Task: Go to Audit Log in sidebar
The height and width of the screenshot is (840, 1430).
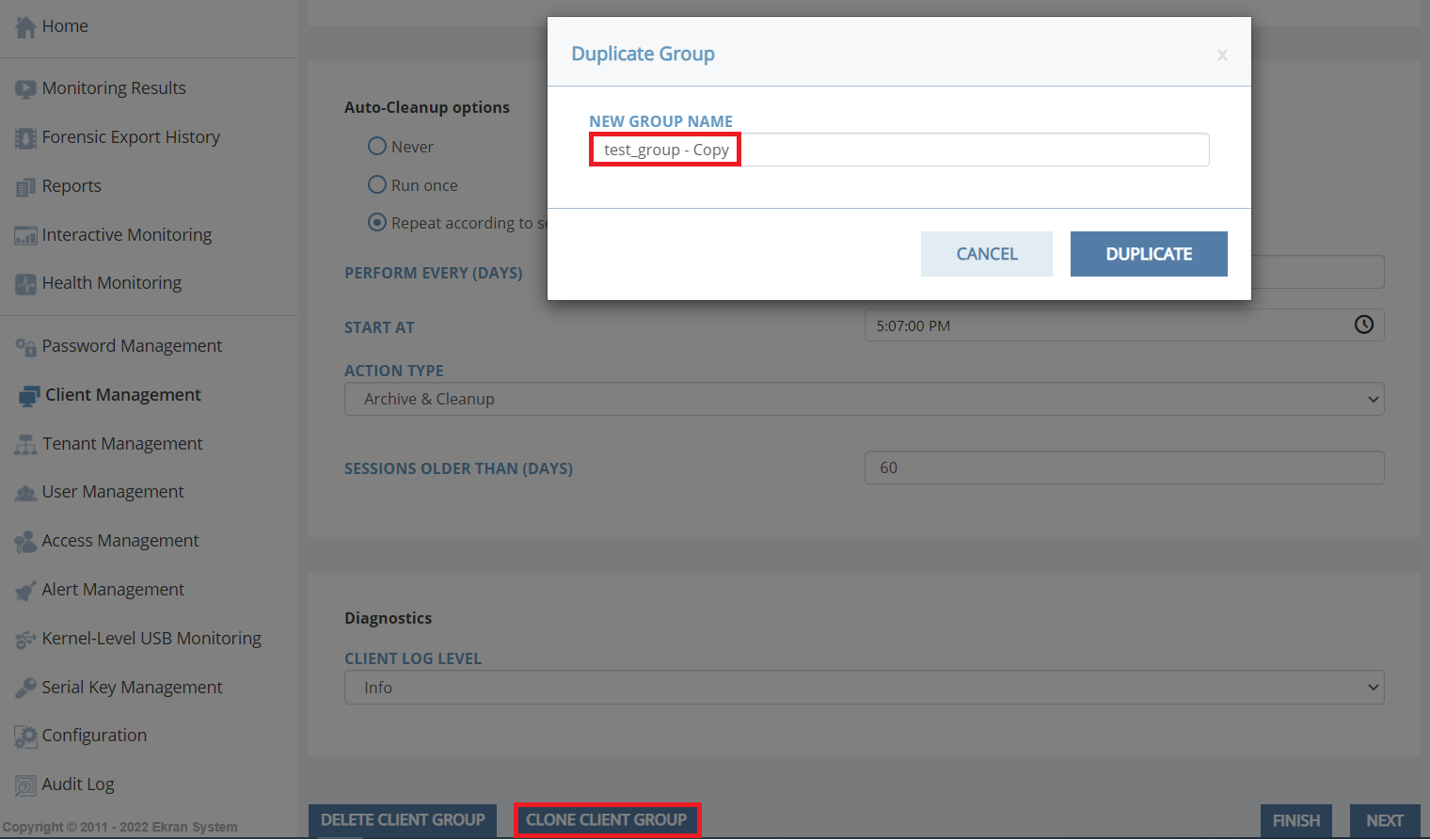Action: tap(78, 785)
